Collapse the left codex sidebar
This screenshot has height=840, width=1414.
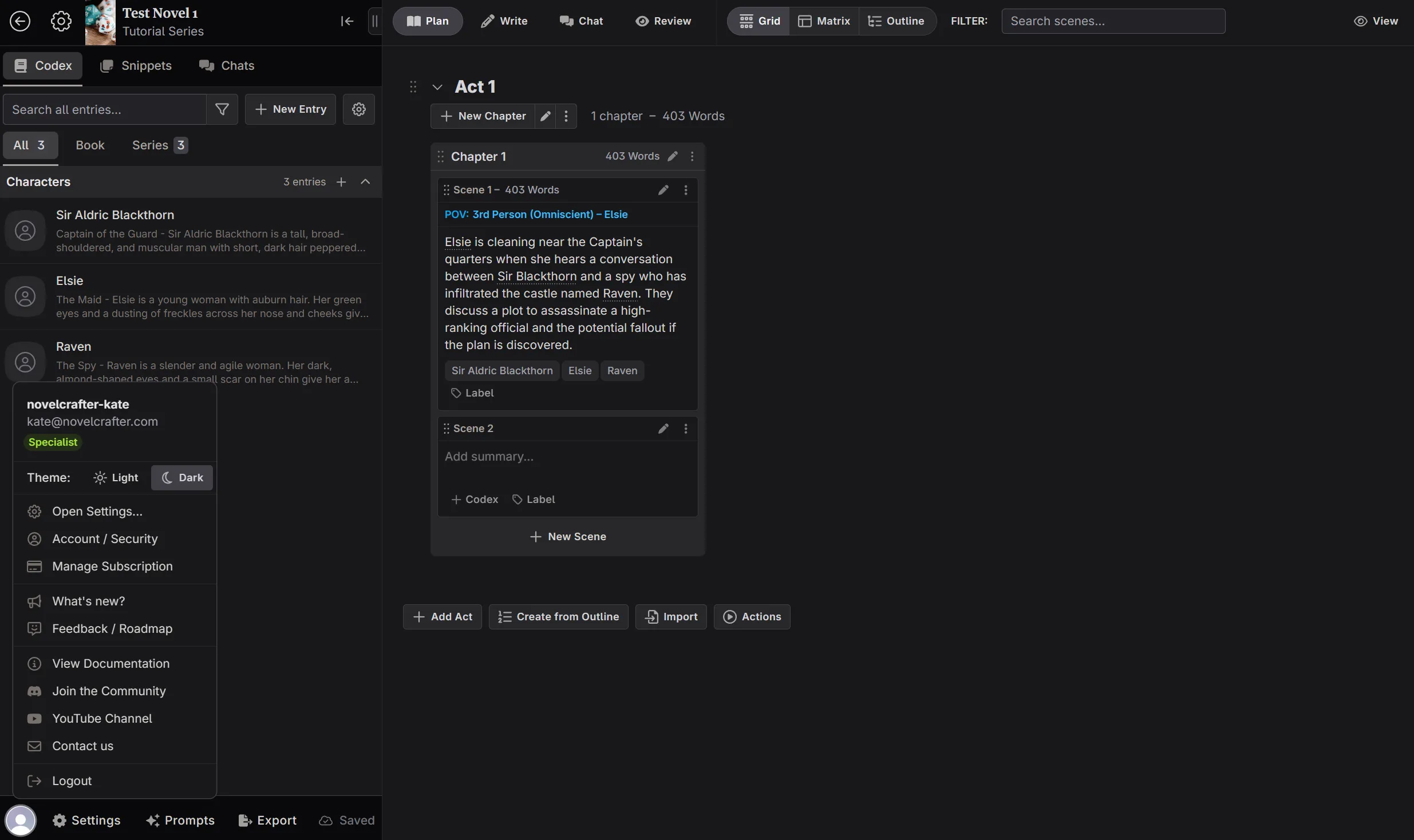tap(347, 21)
